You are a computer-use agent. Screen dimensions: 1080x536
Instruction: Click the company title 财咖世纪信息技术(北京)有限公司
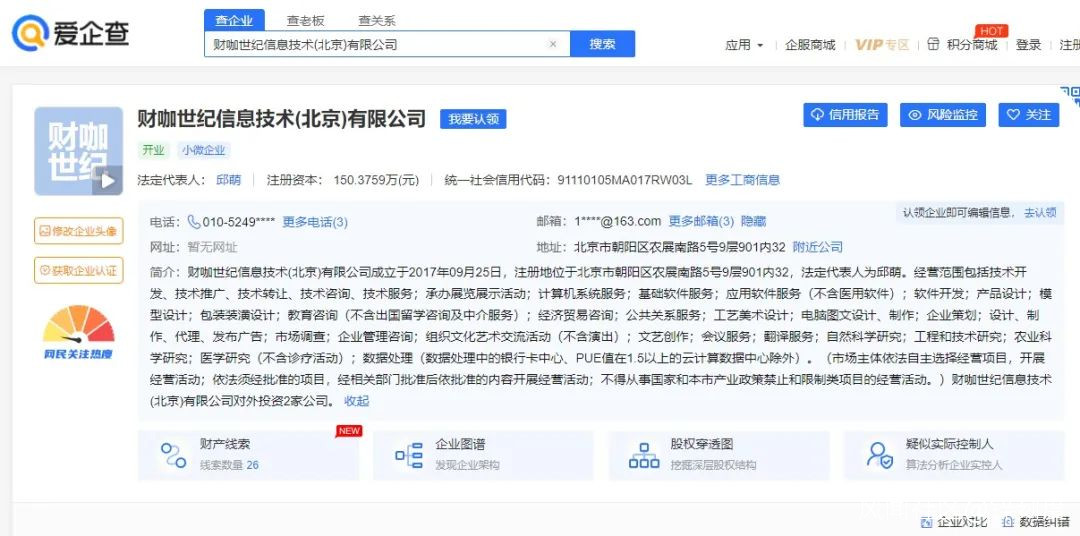[282, 118]
